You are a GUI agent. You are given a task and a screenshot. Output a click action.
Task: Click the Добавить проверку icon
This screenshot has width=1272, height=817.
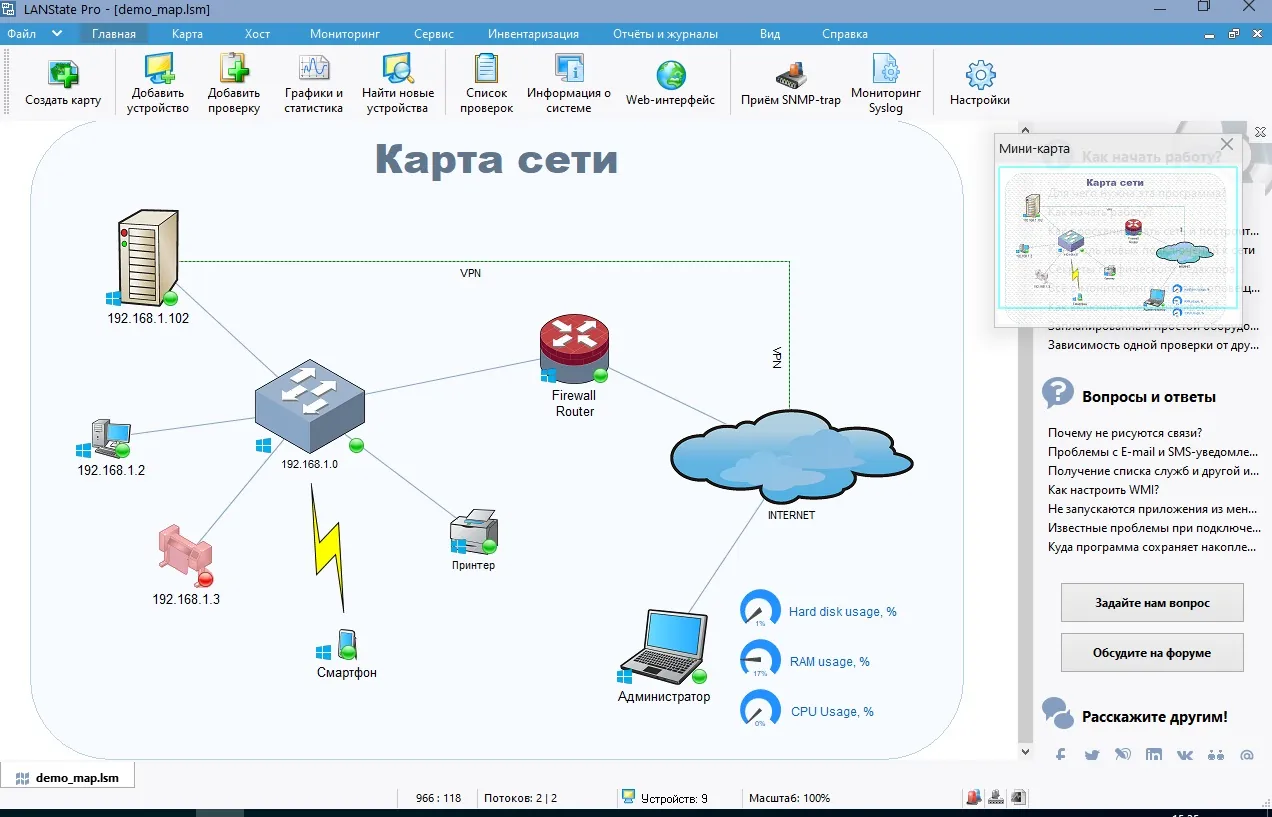tap(234, 68)
